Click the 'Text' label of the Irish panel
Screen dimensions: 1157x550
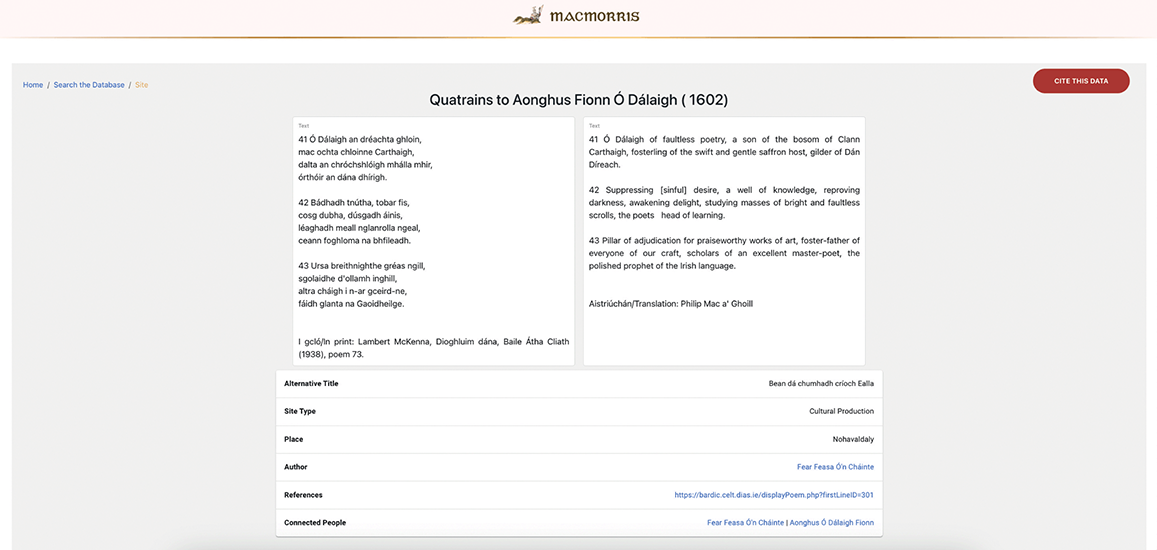pos(303,126)
